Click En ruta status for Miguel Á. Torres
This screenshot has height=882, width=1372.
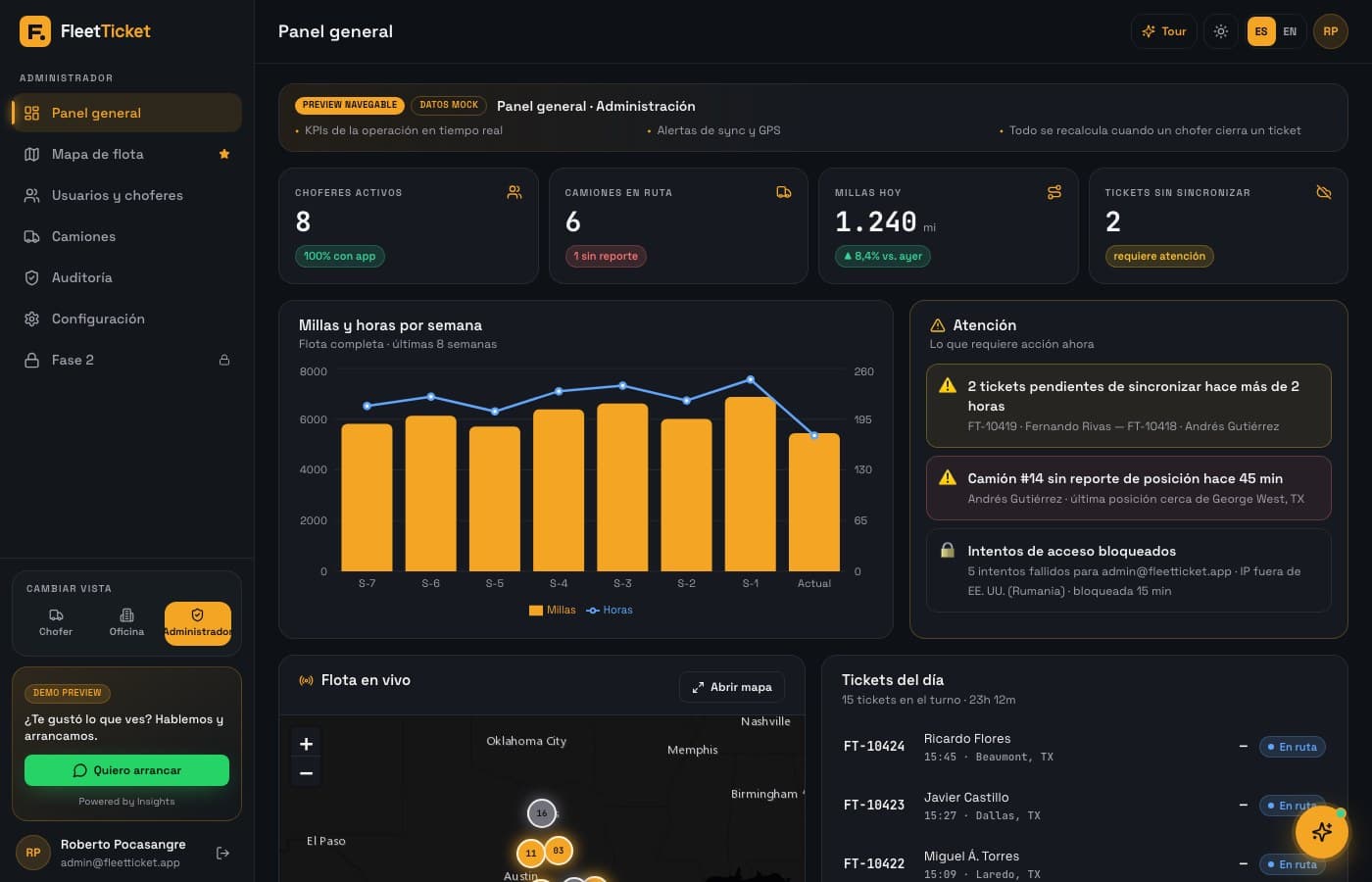[x=1292, y=864]
